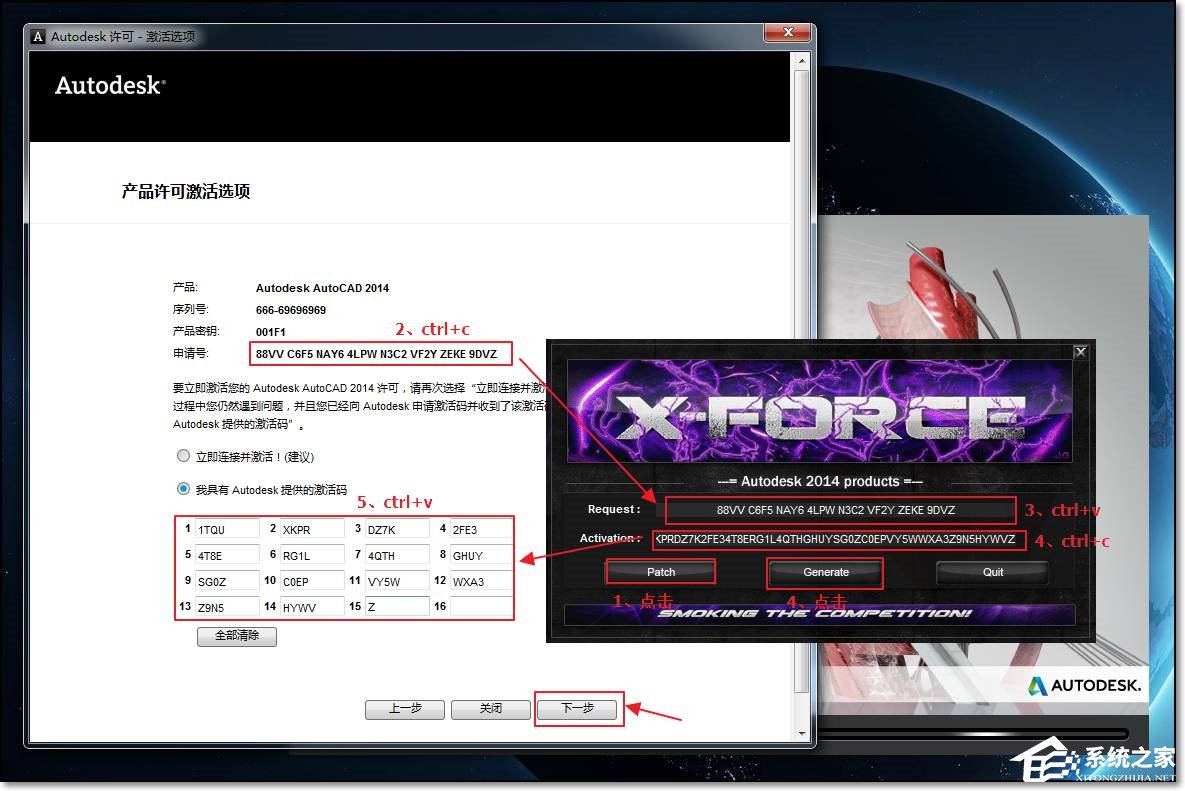Select the 立即连接并激活 radio option

pyautogui.click(x=183, y=456)
